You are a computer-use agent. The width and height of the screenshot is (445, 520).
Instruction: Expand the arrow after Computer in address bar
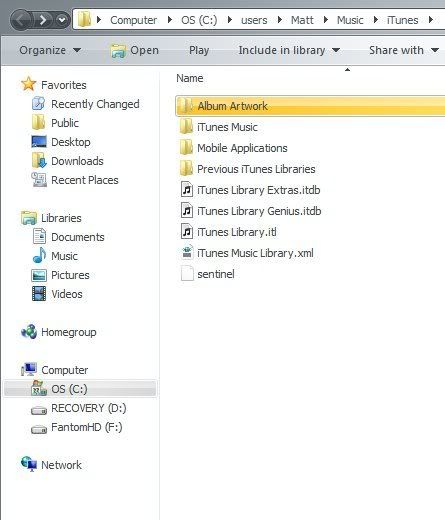[170, 20]
